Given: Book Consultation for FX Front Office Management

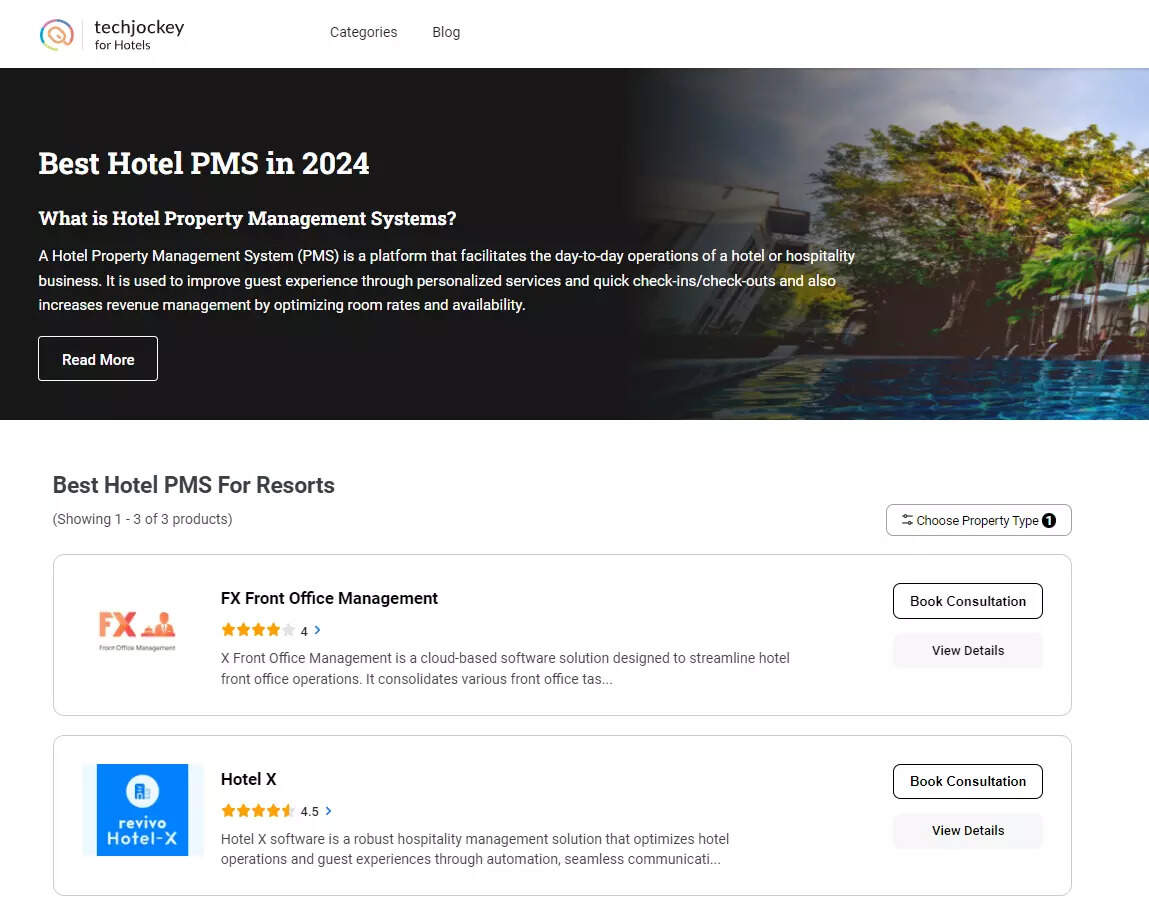Looking at the screenshot, I should (967, 601).
